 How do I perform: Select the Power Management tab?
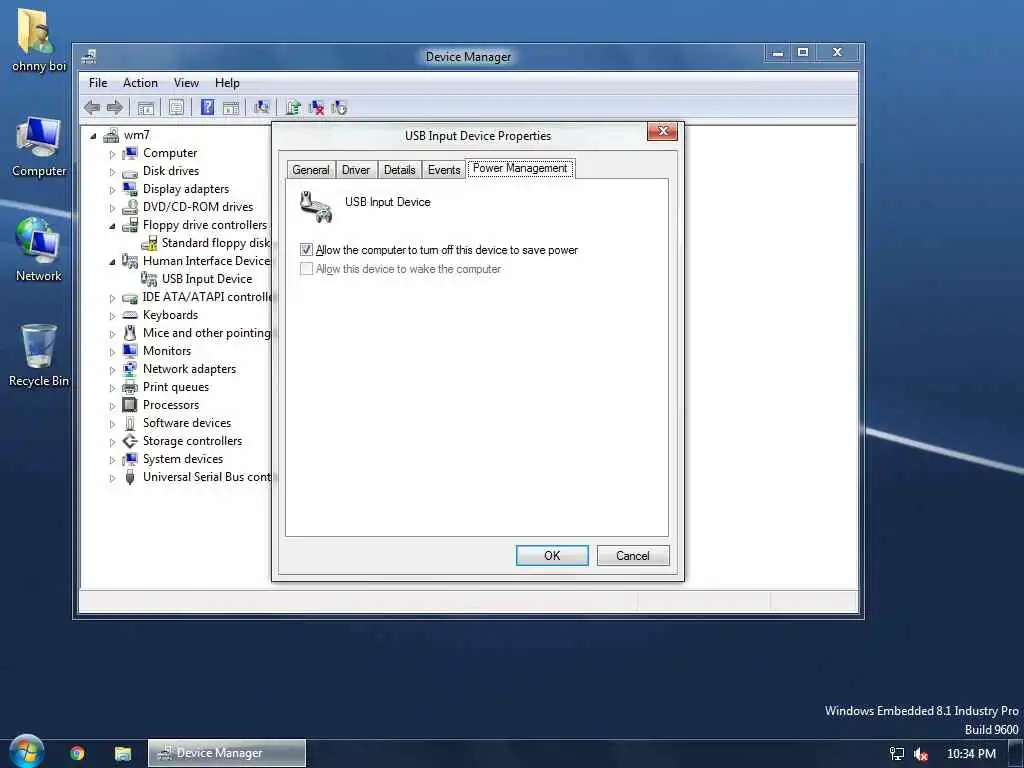pos(520,168)
